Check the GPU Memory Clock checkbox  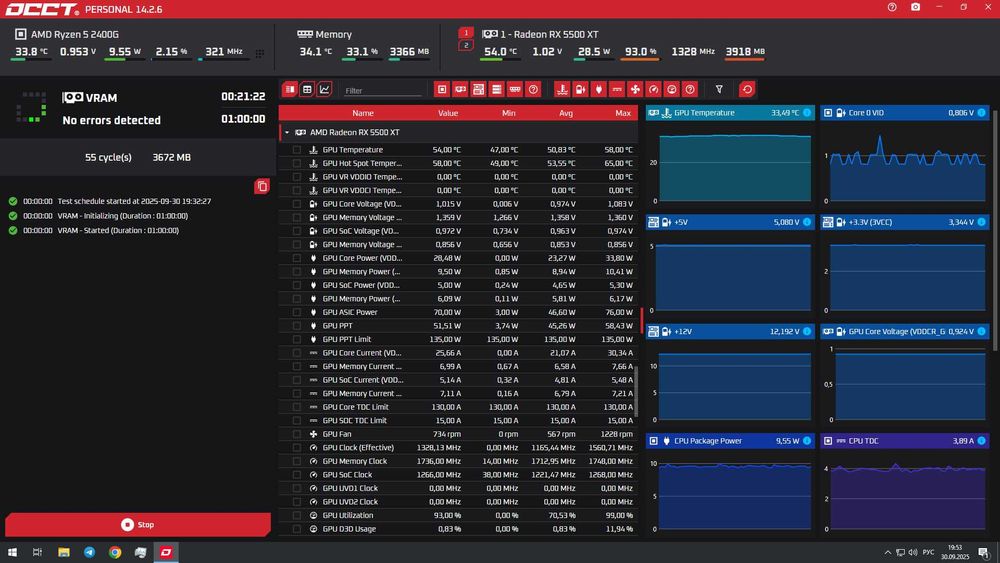point(297,461)
